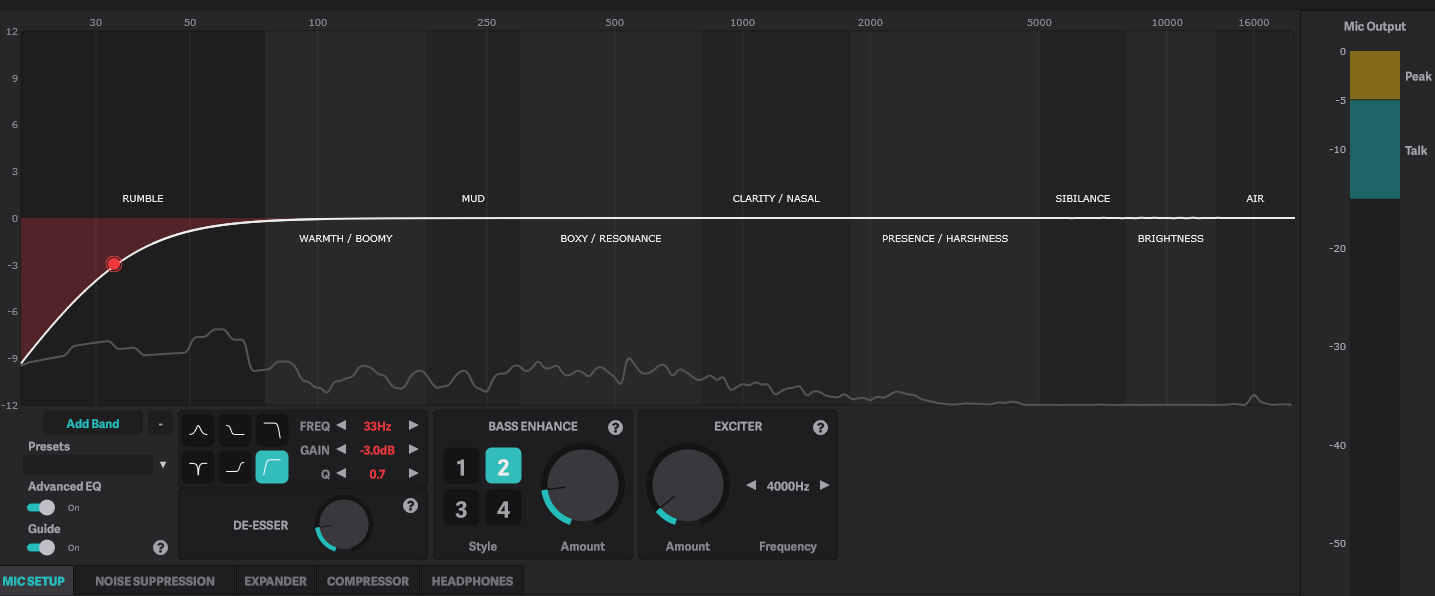Click the De-Esser amount knob
This screenshot has width=1435, height=596.
tap(343, 524)
